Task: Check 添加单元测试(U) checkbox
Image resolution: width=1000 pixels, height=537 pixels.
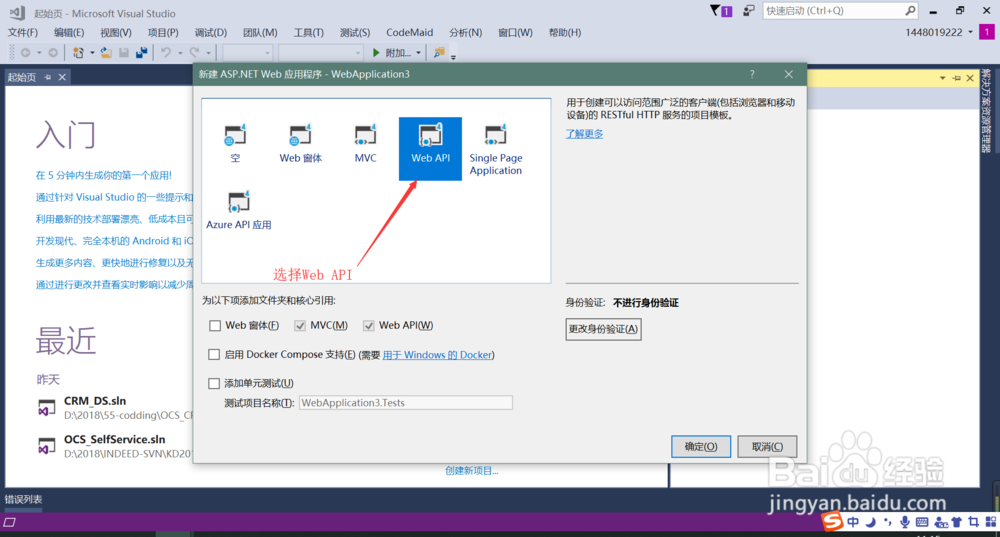Action: [x=214, y=383]
